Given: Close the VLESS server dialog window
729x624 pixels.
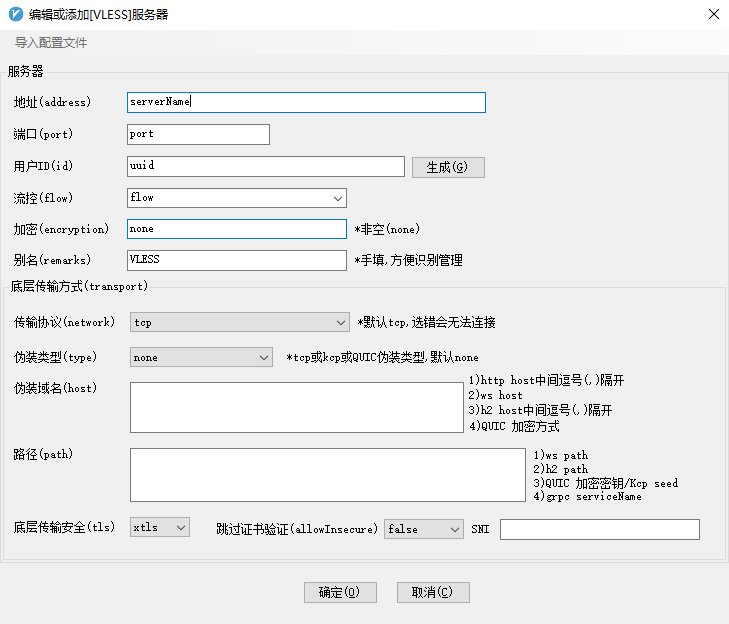Looking at the screenshot, I should click(713, 14).
